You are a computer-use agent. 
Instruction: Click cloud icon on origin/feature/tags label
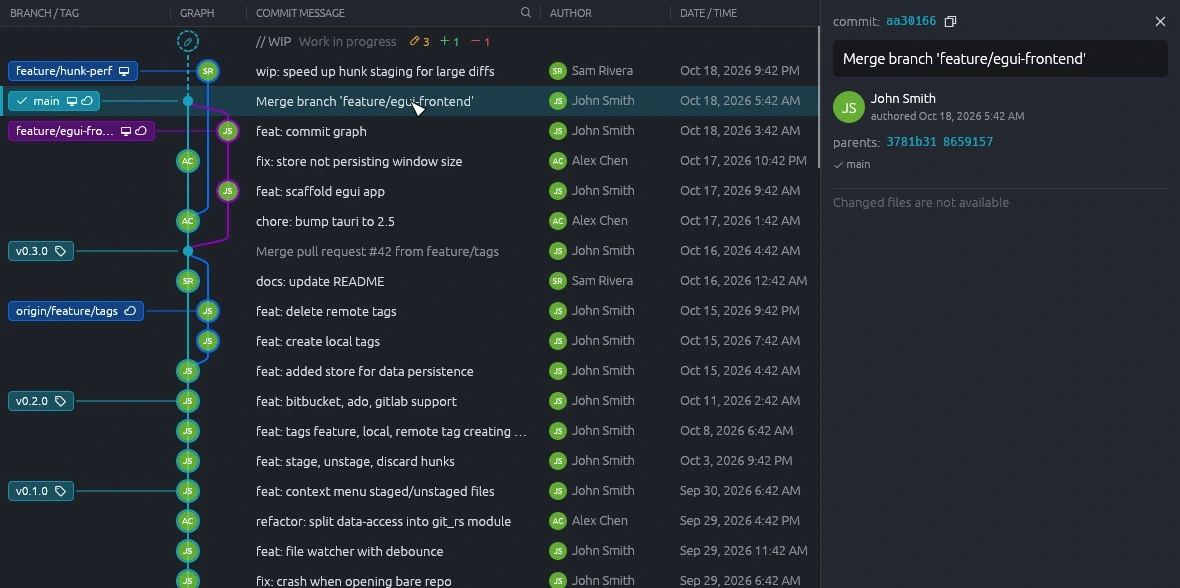[x=130, y=311]
